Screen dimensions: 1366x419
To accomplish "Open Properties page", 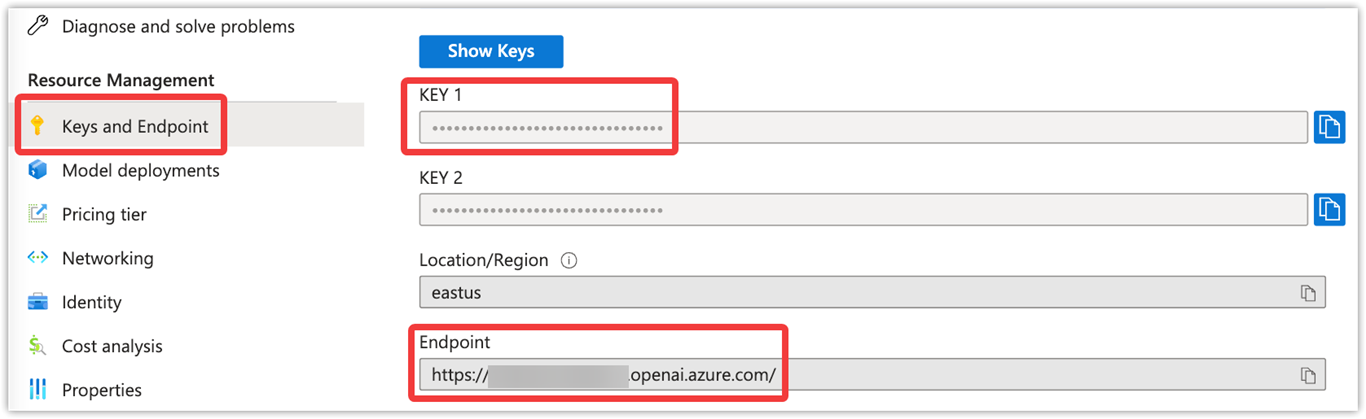I will point(102,390).
